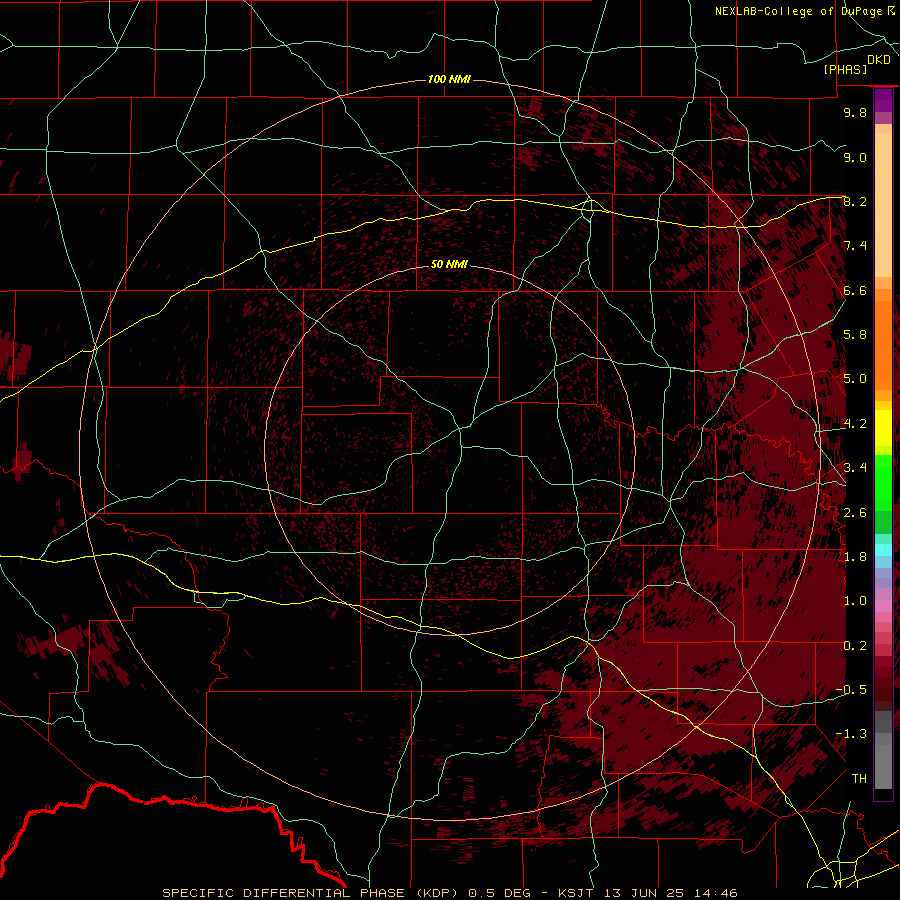This screenshot has height=900, width=900.
Task: Click the 2.6 value on the color scale
Action: click(x=855, y=513)
